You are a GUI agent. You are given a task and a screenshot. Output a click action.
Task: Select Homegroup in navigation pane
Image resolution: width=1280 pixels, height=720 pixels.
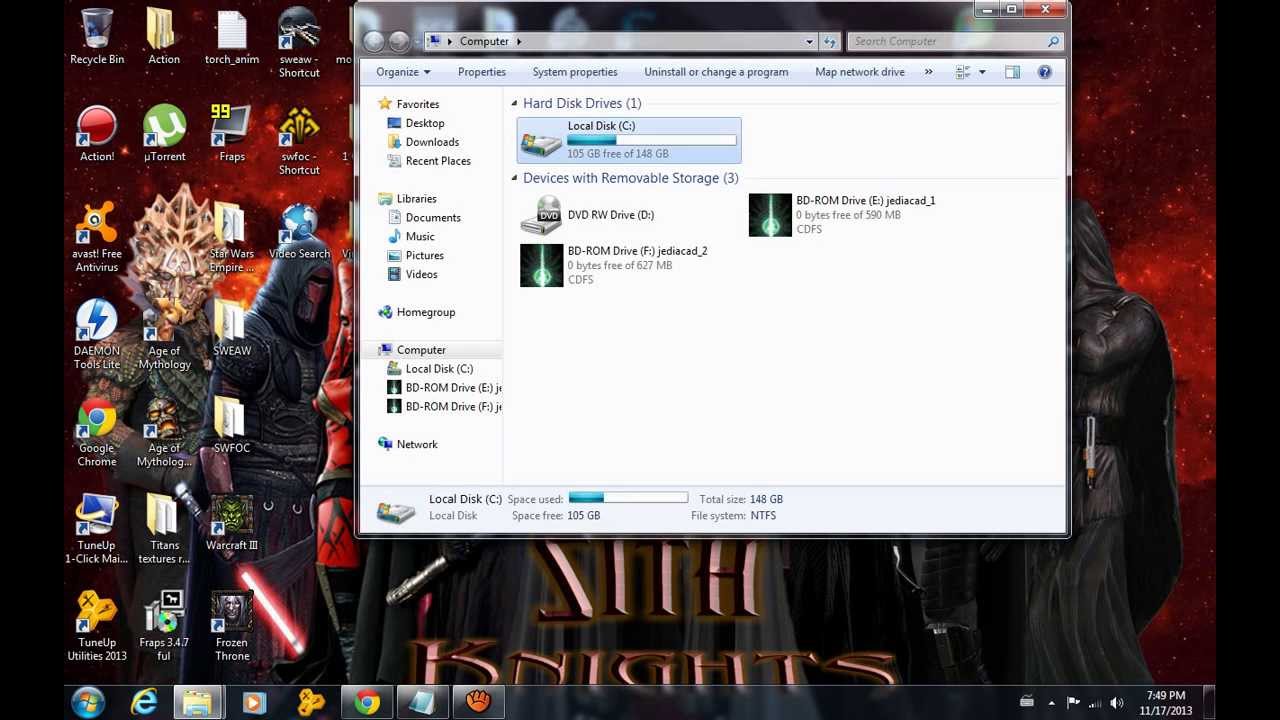click(417, 312)
